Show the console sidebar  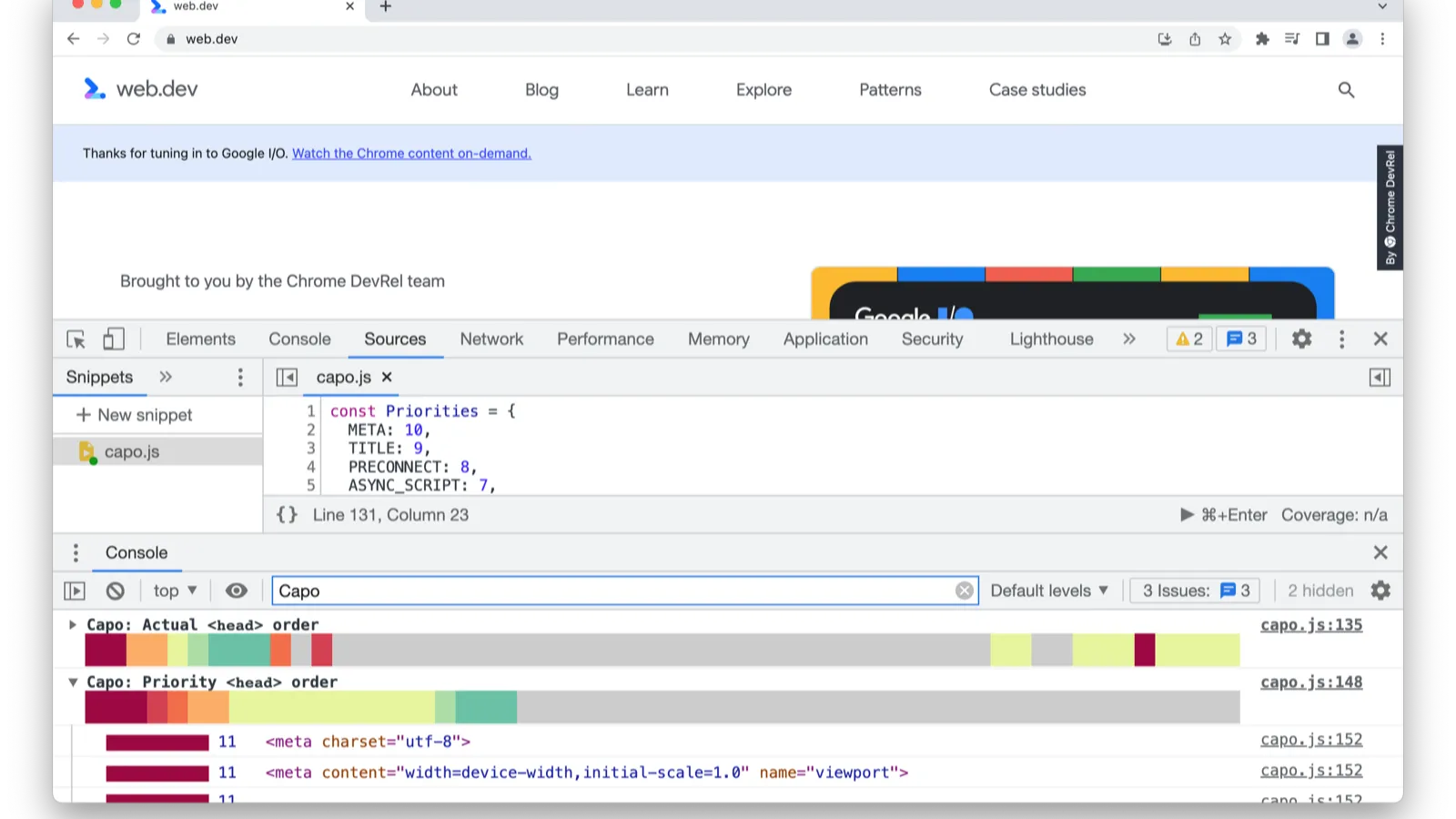75,591
